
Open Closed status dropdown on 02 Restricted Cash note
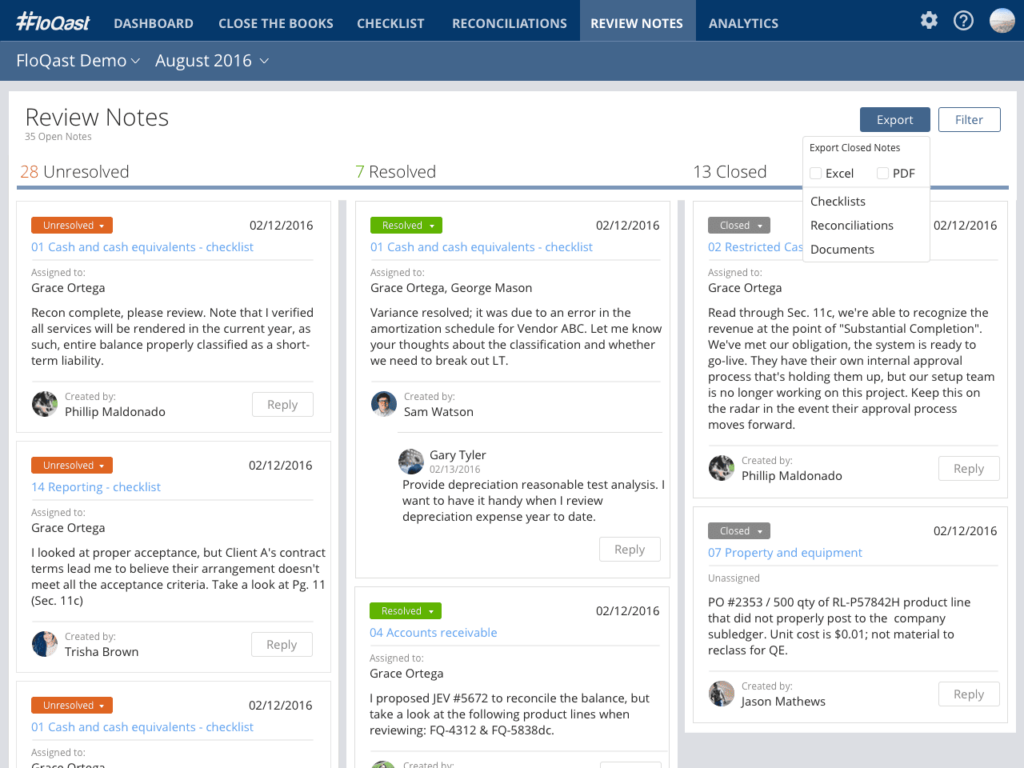(739, 225)
